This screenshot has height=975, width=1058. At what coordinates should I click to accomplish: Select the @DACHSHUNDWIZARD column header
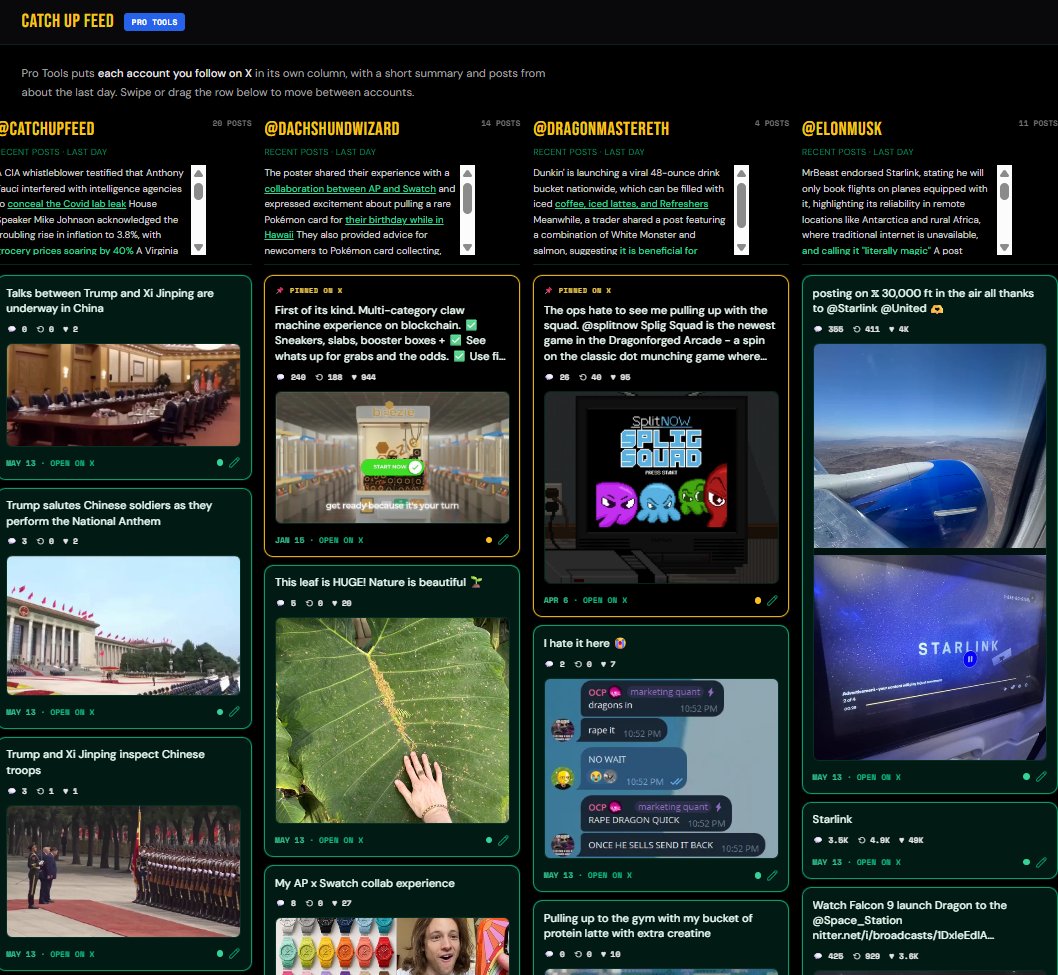pos(332,128)
